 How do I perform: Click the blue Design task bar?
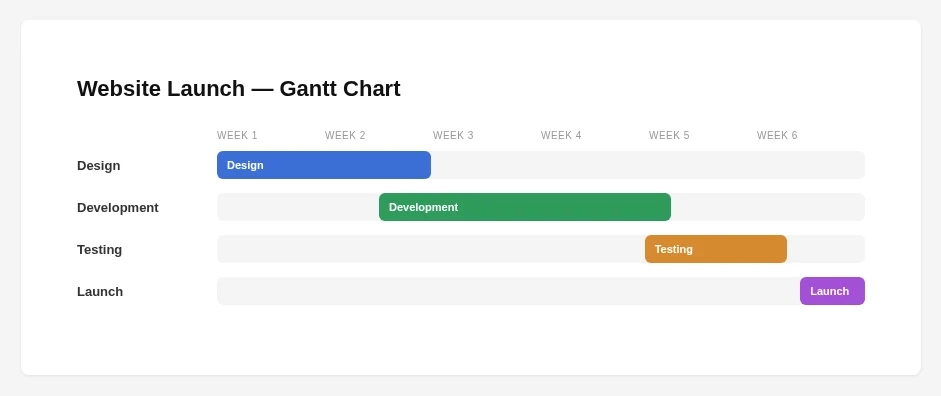click(x=324, y=165)
